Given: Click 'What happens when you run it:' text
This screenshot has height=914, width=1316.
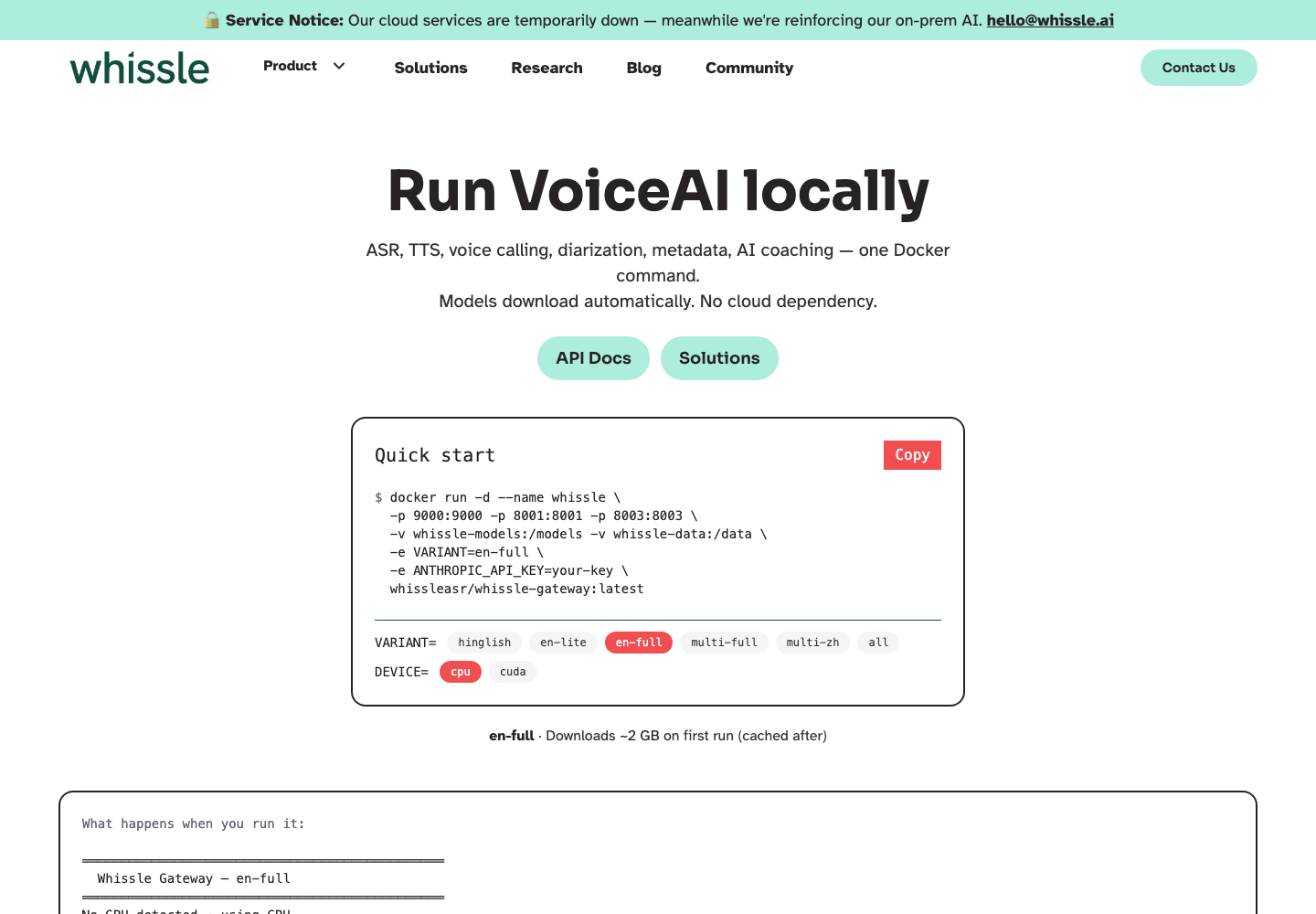Looking at the screenshot, I should [x=193, y=824].
